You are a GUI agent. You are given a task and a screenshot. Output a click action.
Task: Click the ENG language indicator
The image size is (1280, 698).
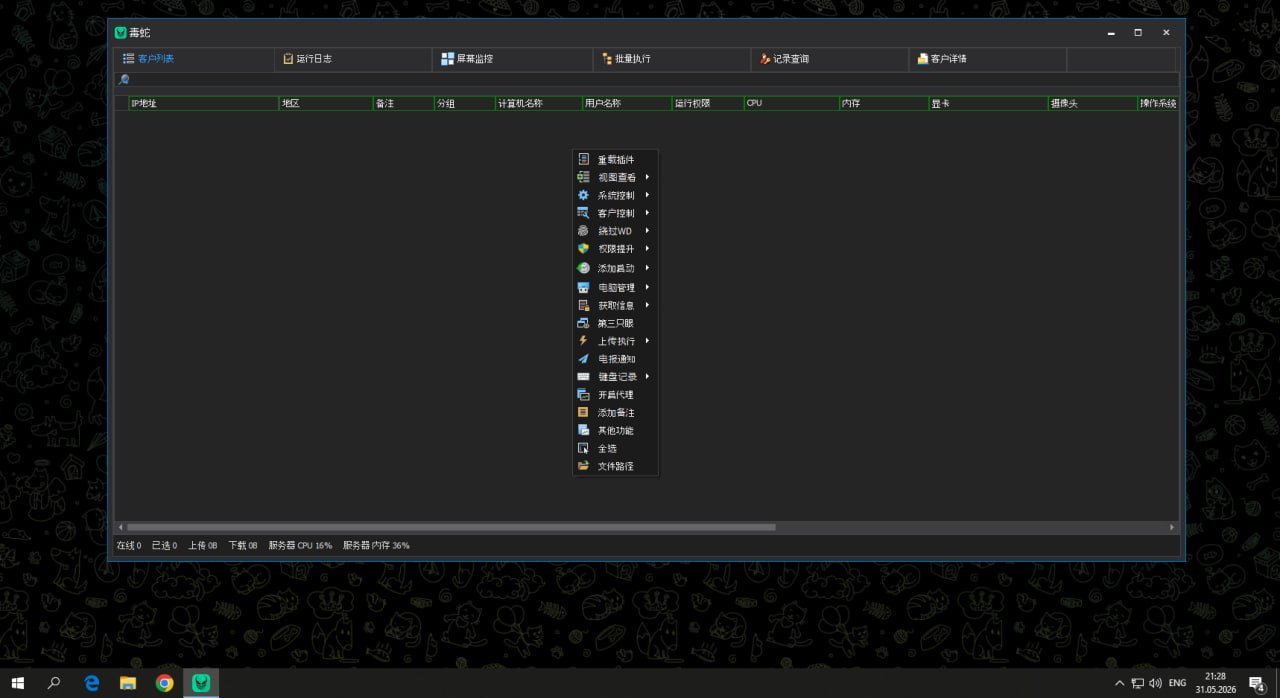(x=1178, y=683)
